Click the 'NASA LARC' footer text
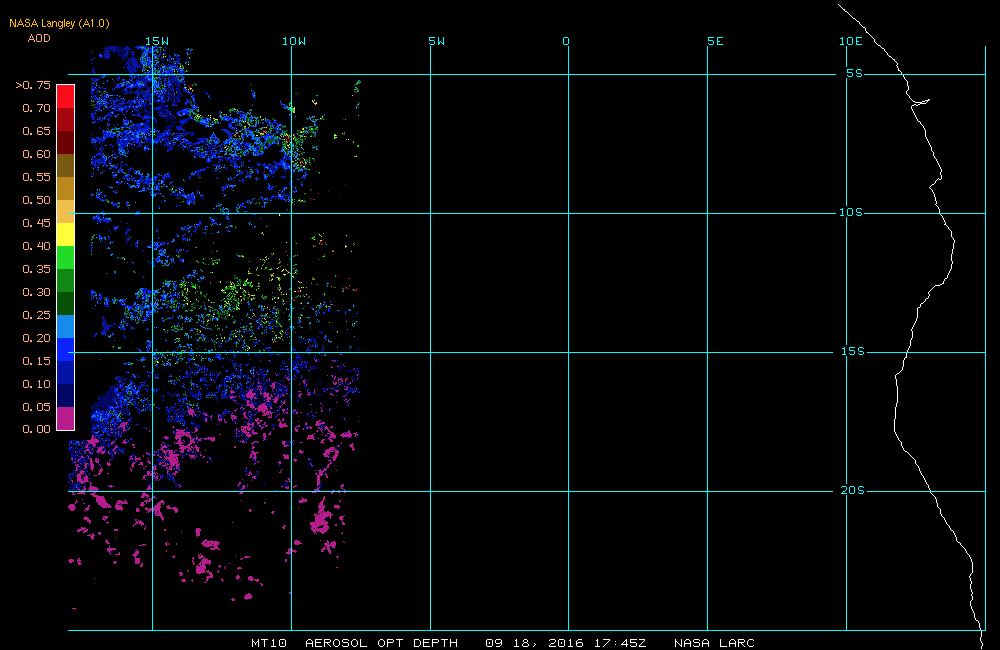1000x650 pixels. tap(714, 643)
